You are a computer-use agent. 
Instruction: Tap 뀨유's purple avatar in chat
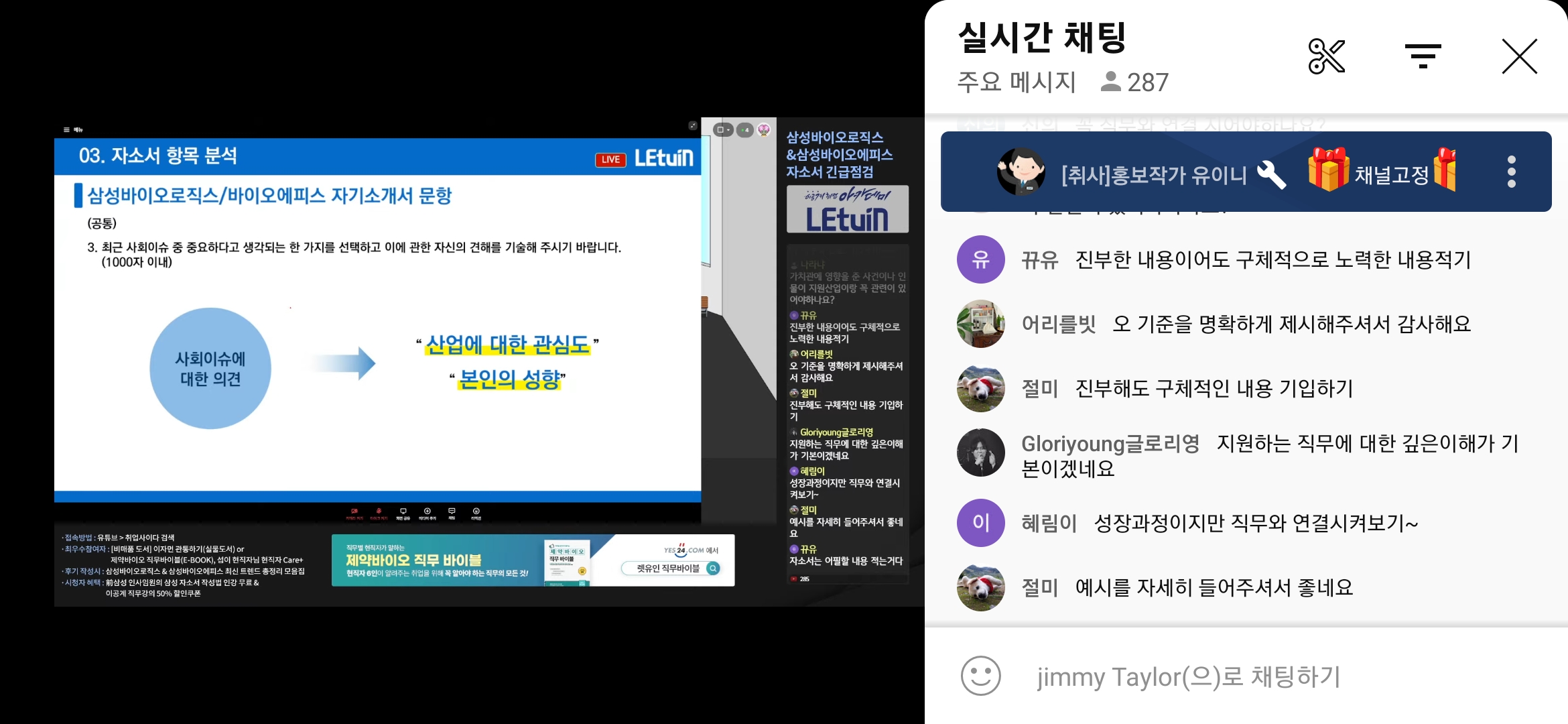pos(981,259)
